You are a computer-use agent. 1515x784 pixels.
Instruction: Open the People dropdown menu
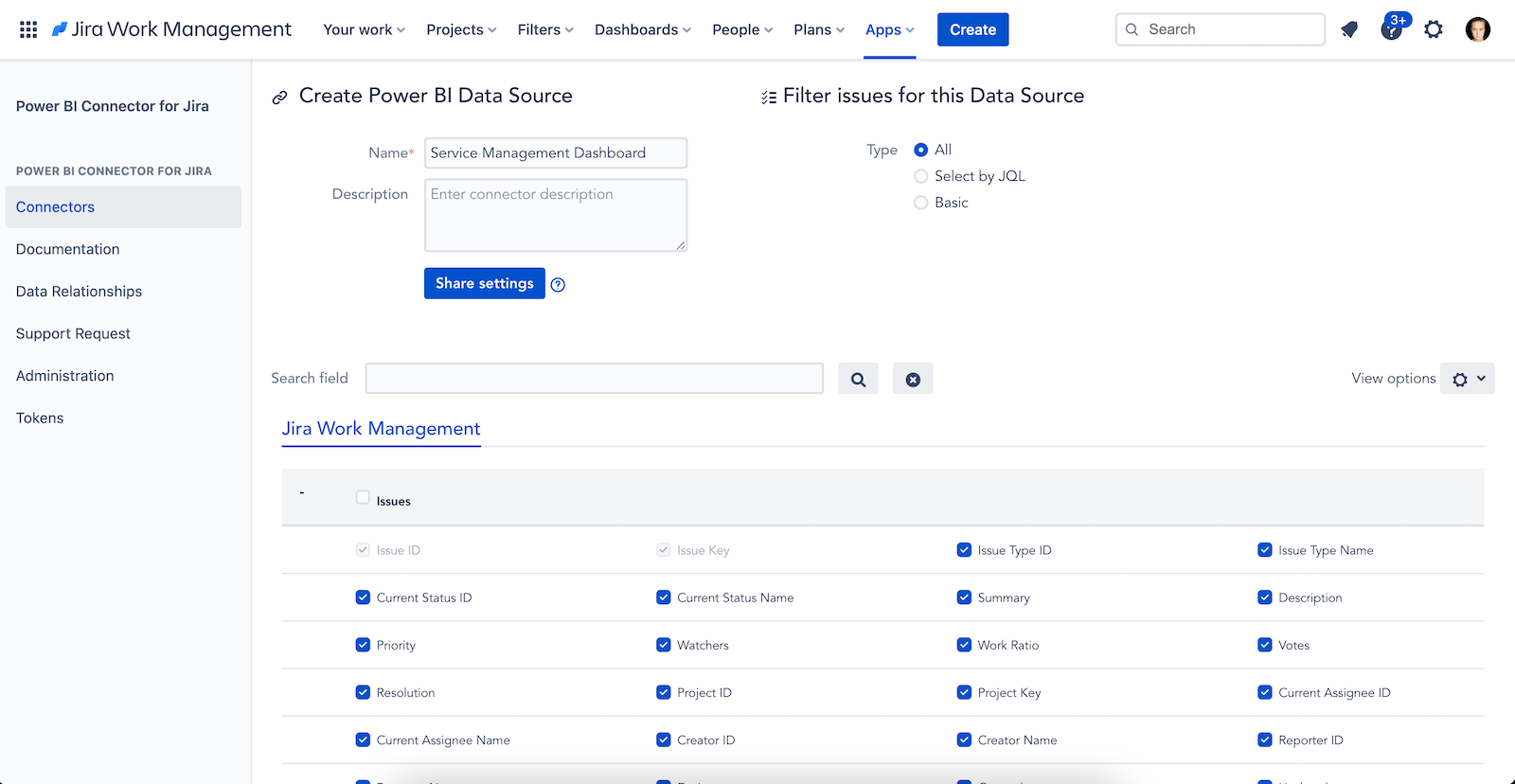[742, 29]
